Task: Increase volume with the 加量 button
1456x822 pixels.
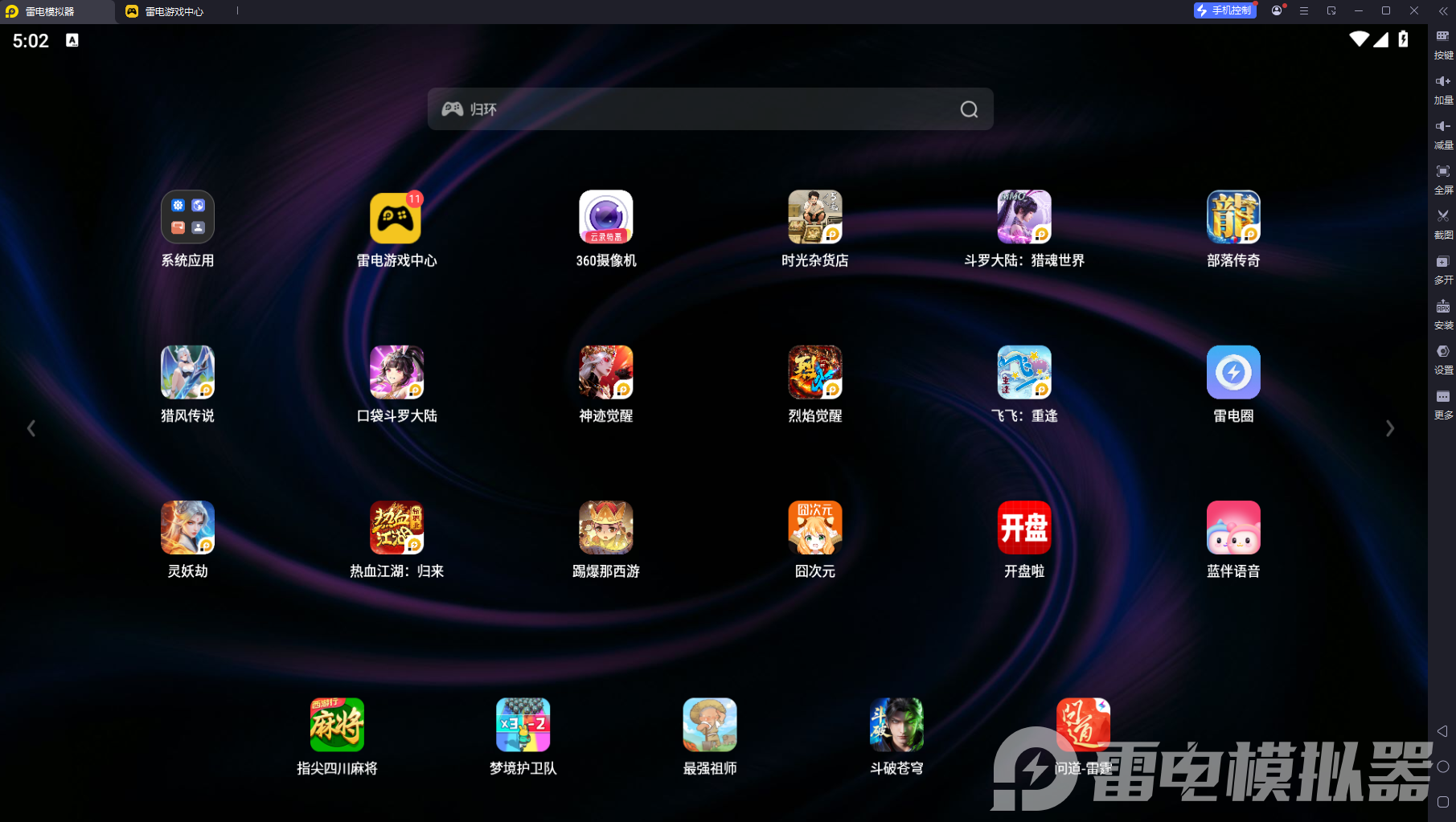Action: pyautogui.click(x=1443, y=89)
